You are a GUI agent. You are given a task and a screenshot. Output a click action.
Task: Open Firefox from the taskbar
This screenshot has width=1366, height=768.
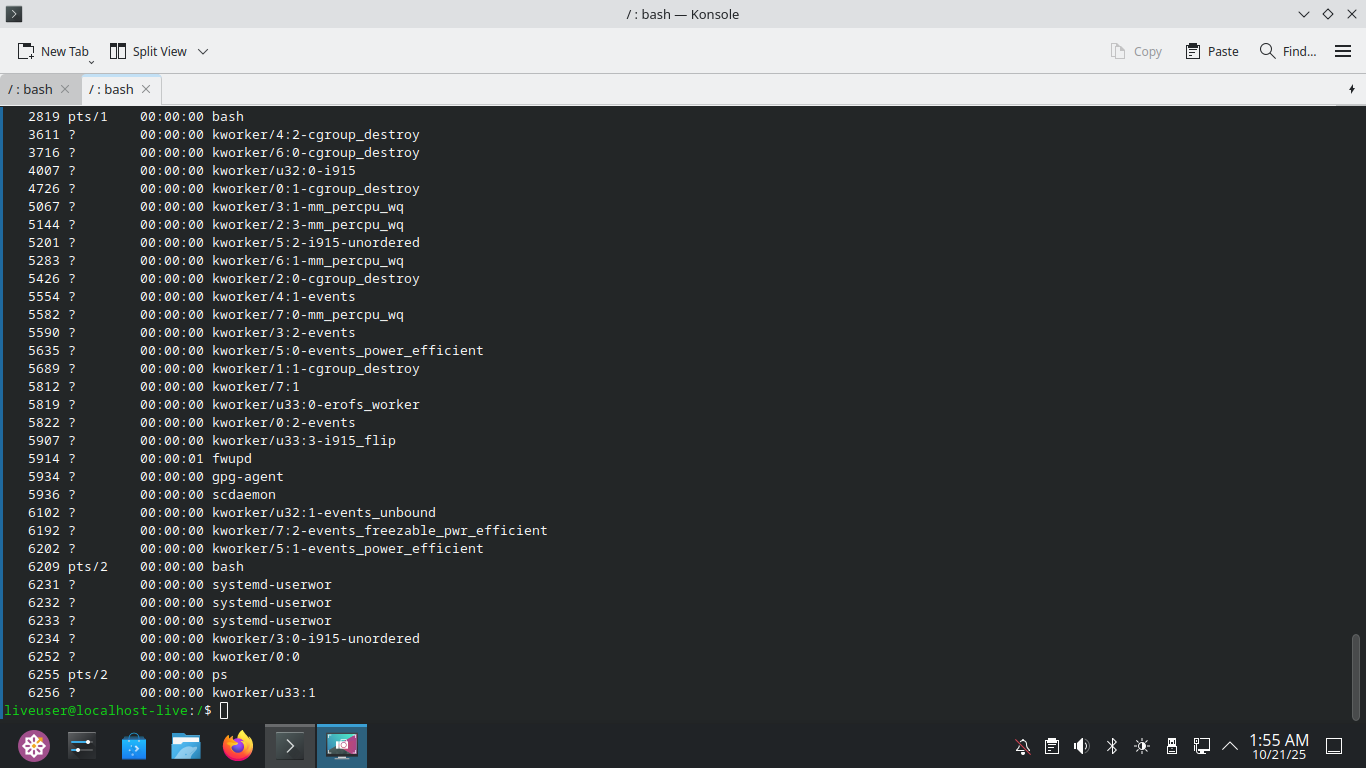[x=238, y=746]
